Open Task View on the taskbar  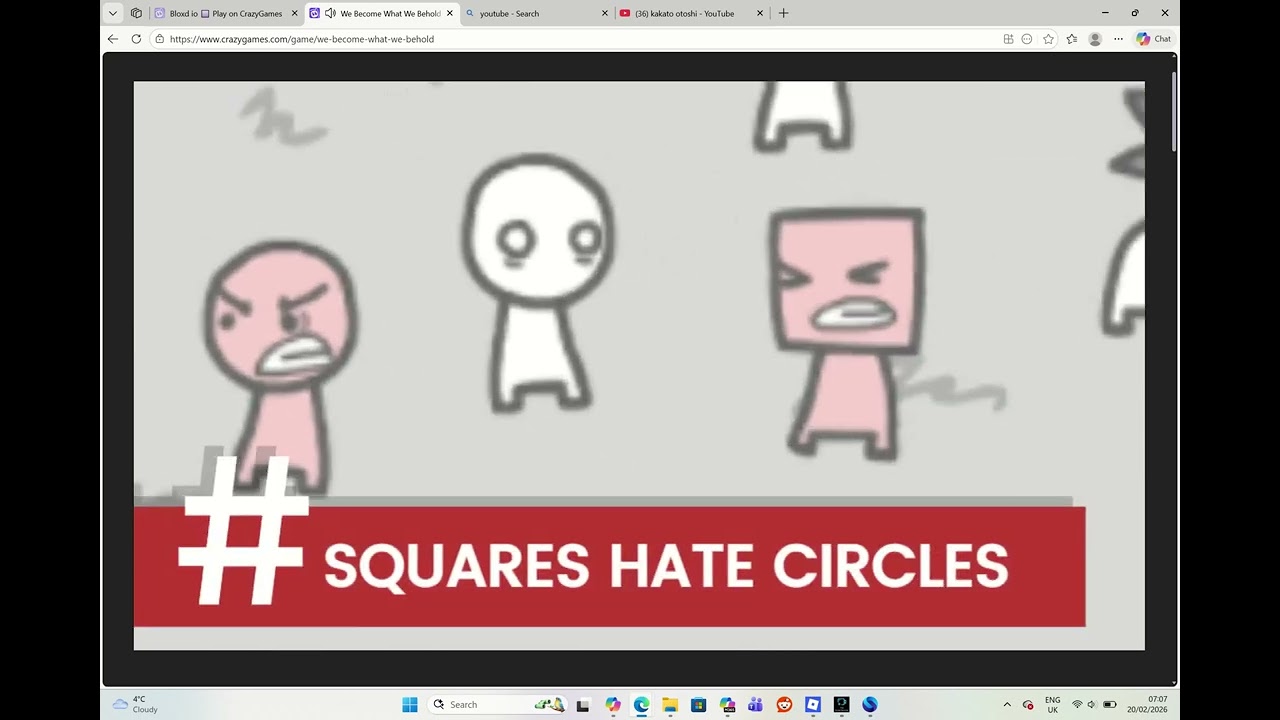pos(583,704)
